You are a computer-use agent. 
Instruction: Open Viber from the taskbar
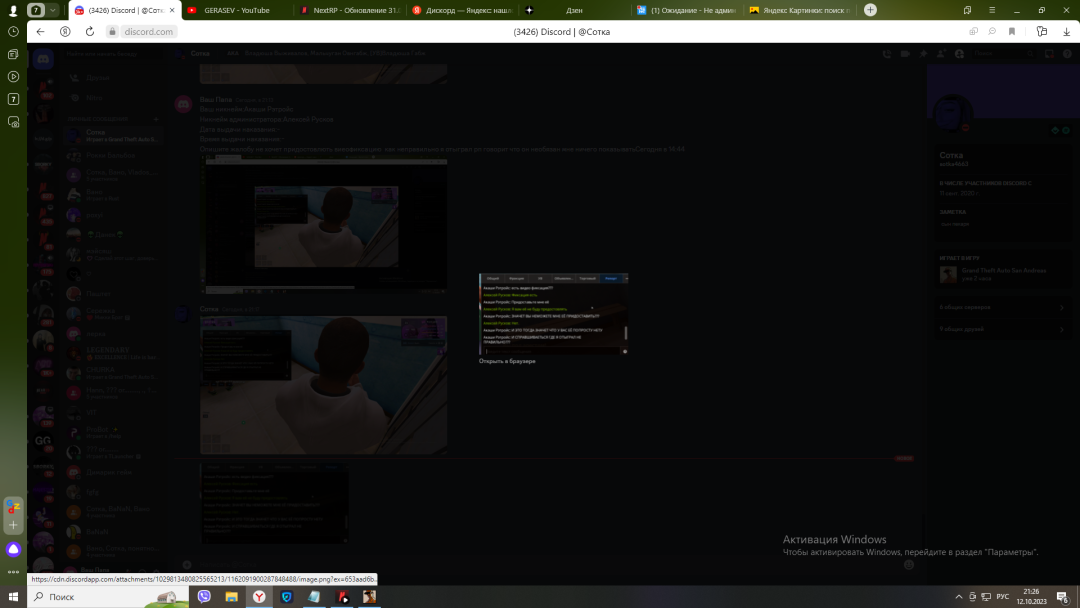(x=204, y=597)
